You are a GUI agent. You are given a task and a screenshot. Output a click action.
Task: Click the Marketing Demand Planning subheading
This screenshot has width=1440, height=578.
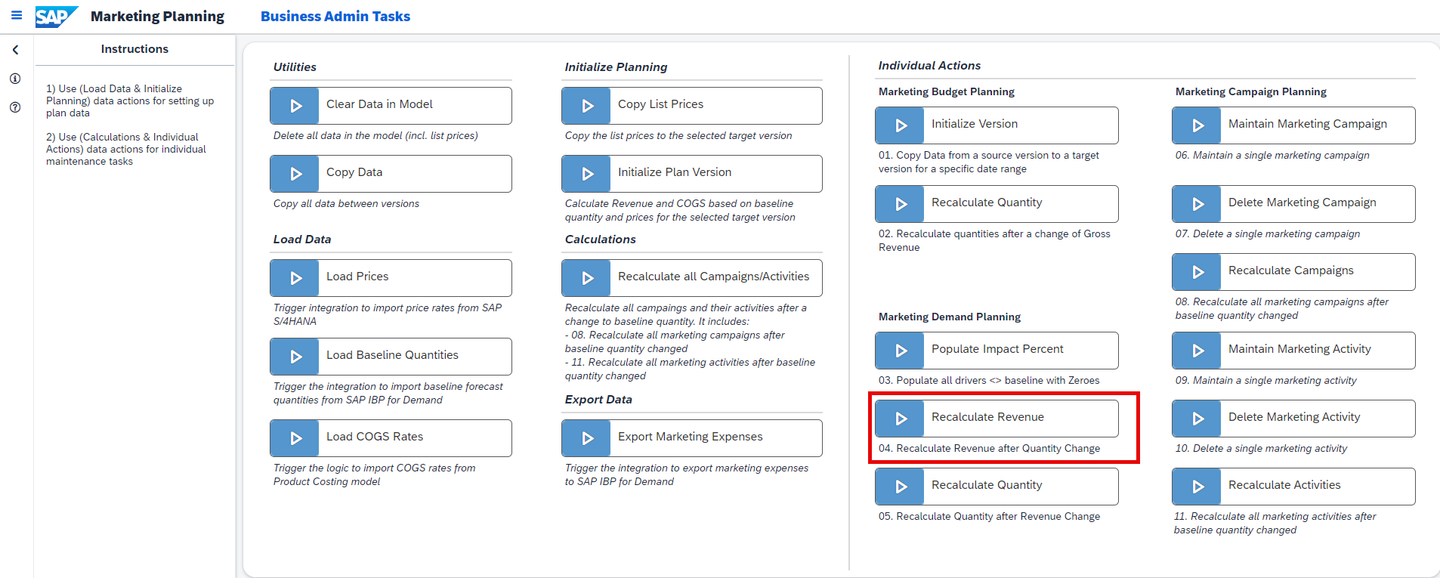click(949, 316)
